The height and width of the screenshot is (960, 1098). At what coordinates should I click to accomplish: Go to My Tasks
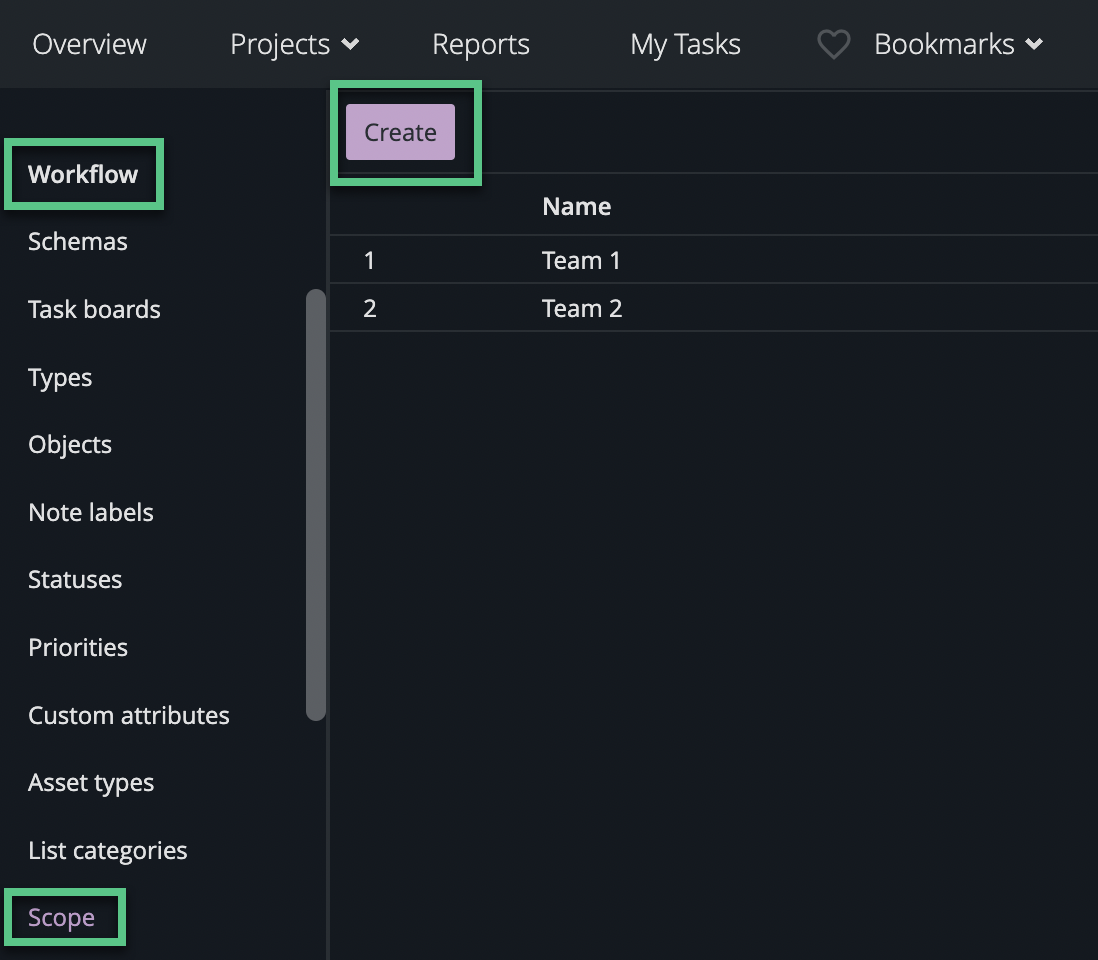click(x=685, y=44)
